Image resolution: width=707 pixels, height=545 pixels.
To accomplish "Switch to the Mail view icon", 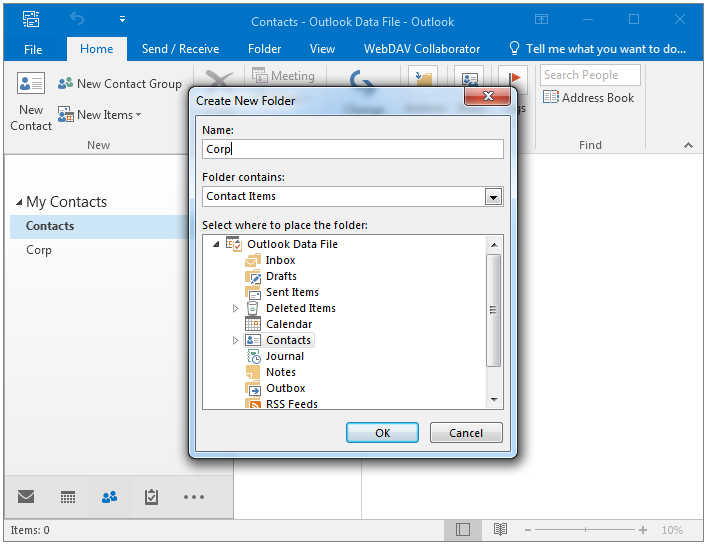I will pyautogui.click(x=26, y=497).
